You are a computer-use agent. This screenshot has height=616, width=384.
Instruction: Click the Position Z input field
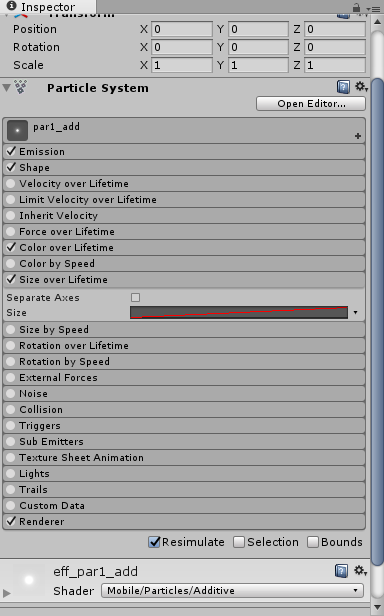pos(335,29)
